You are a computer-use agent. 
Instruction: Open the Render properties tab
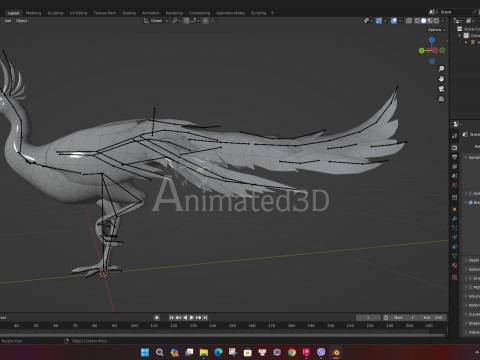454,147
